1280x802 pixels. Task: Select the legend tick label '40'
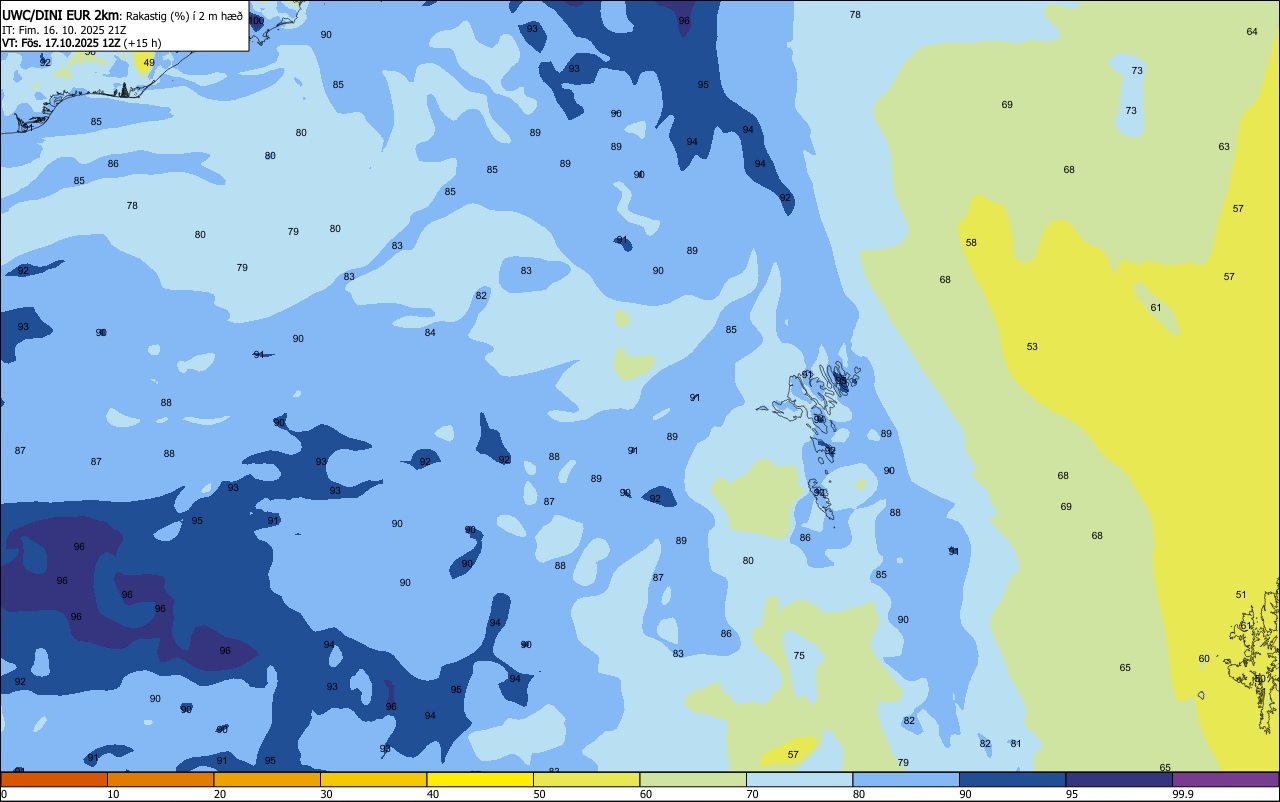433,794
